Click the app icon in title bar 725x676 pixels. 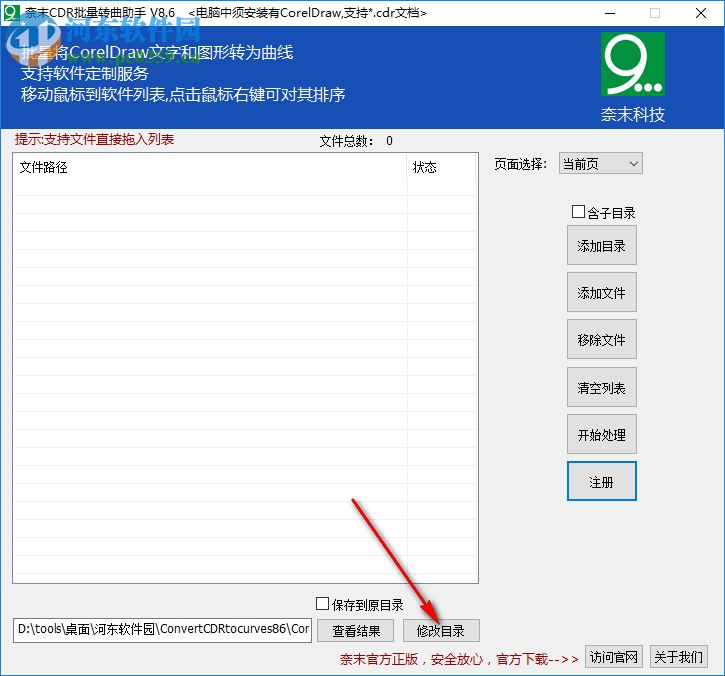tap(11, 12)
